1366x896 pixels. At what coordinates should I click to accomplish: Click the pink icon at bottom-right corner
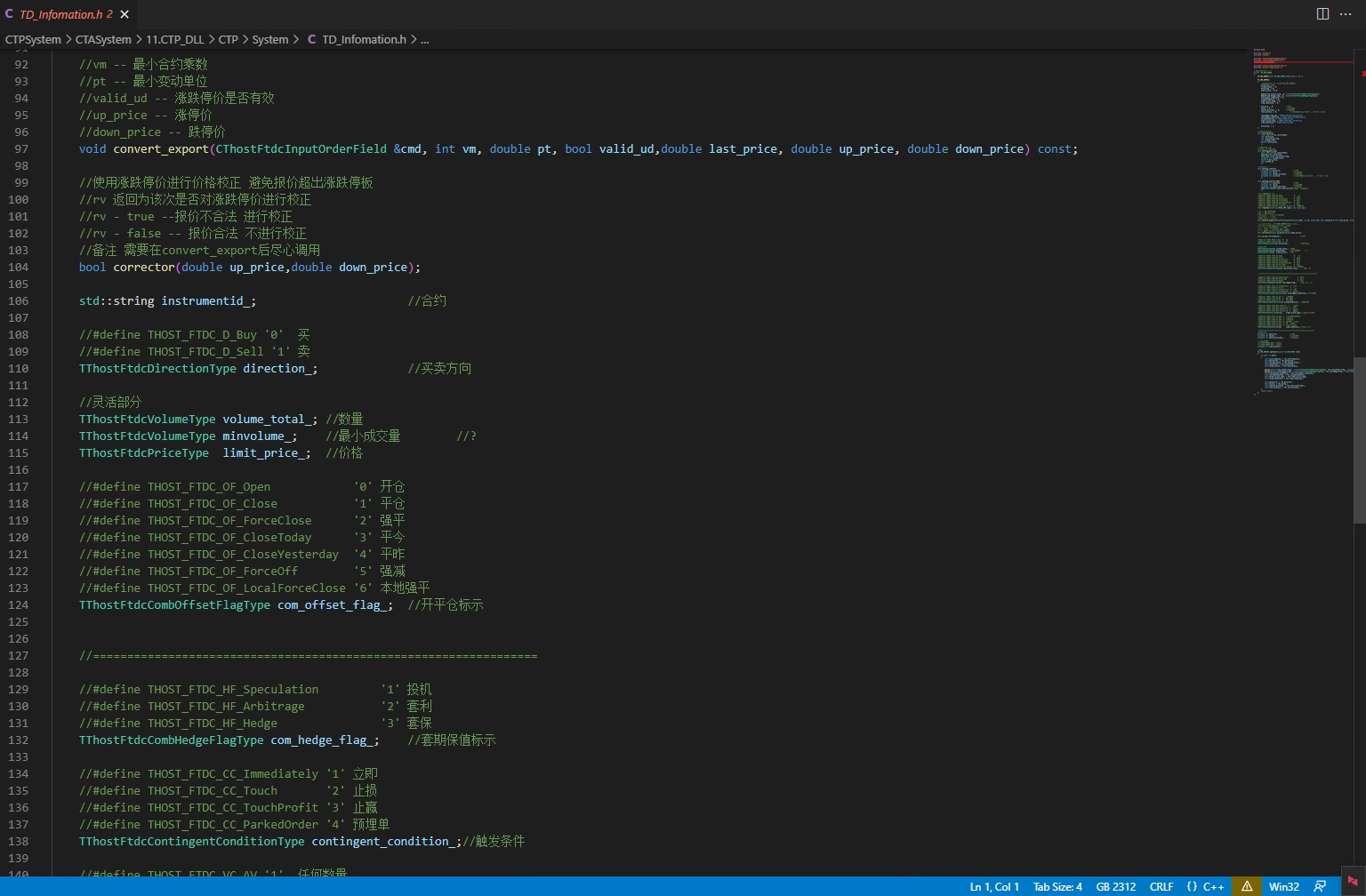pos(1353,881)
